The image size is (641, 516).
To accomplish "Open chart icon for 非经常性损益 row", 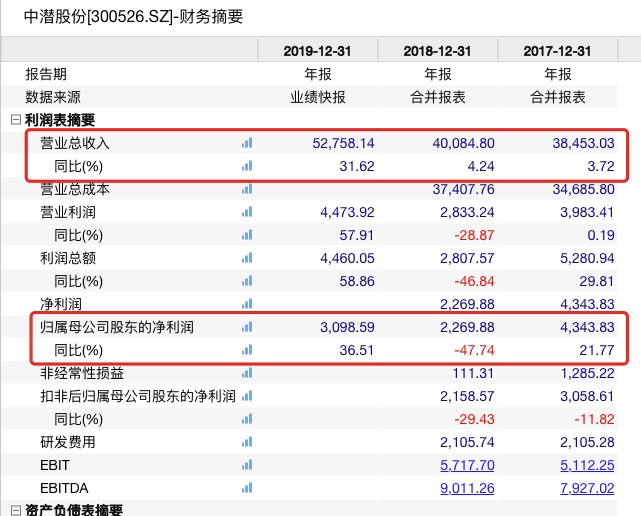I will click(x=247, y=373).
